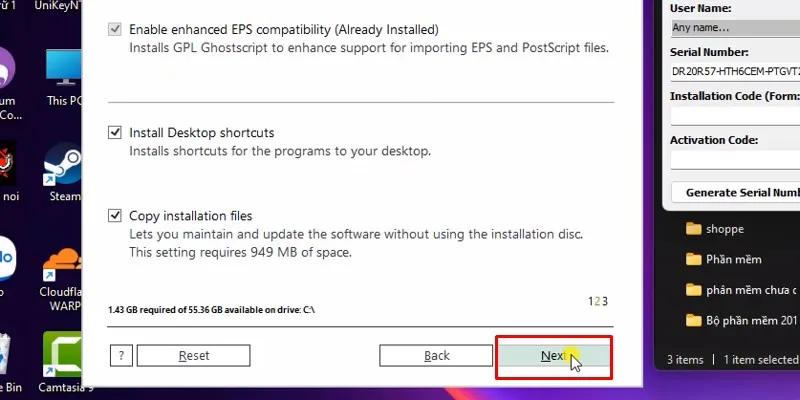The image size is (800, 400).
Task: Click Next to continue installation
Action: click(553, 355)
